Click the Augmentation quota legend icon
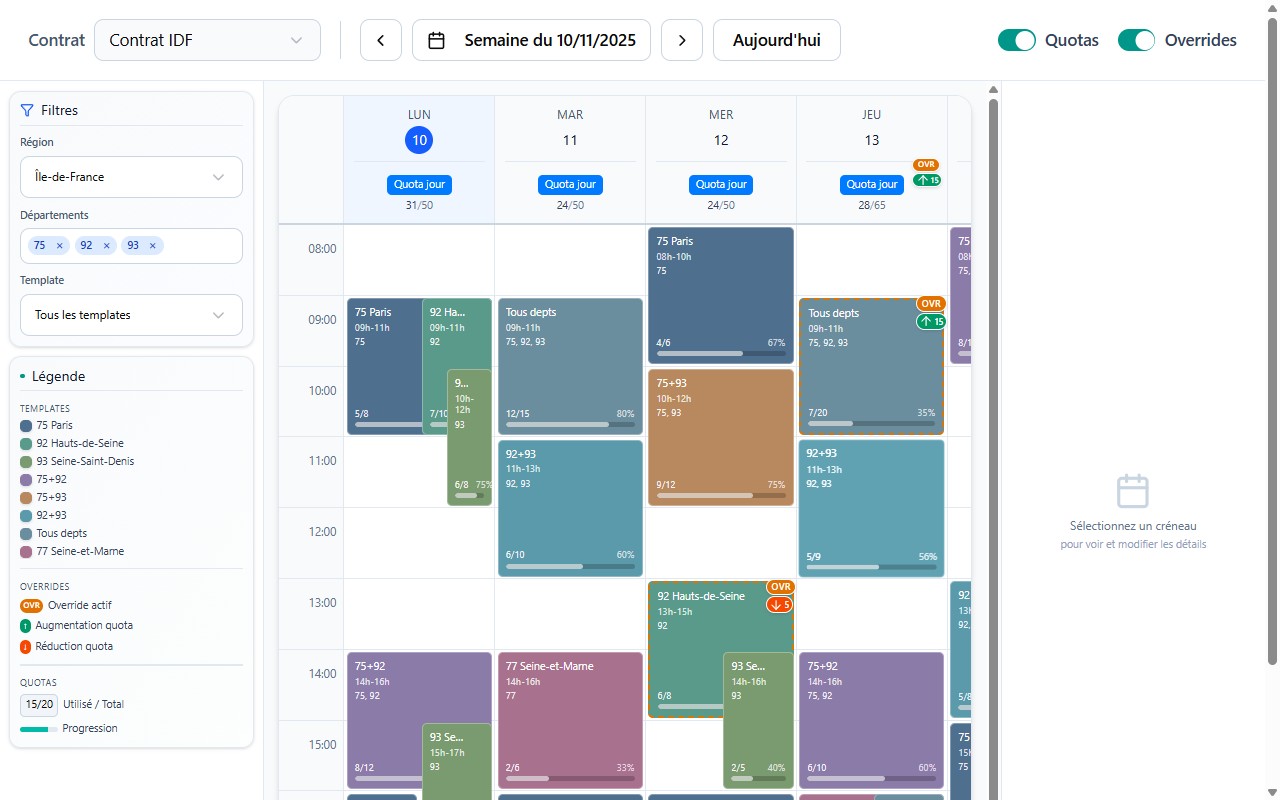This screenshot has height=800, width=1280. 26,625
